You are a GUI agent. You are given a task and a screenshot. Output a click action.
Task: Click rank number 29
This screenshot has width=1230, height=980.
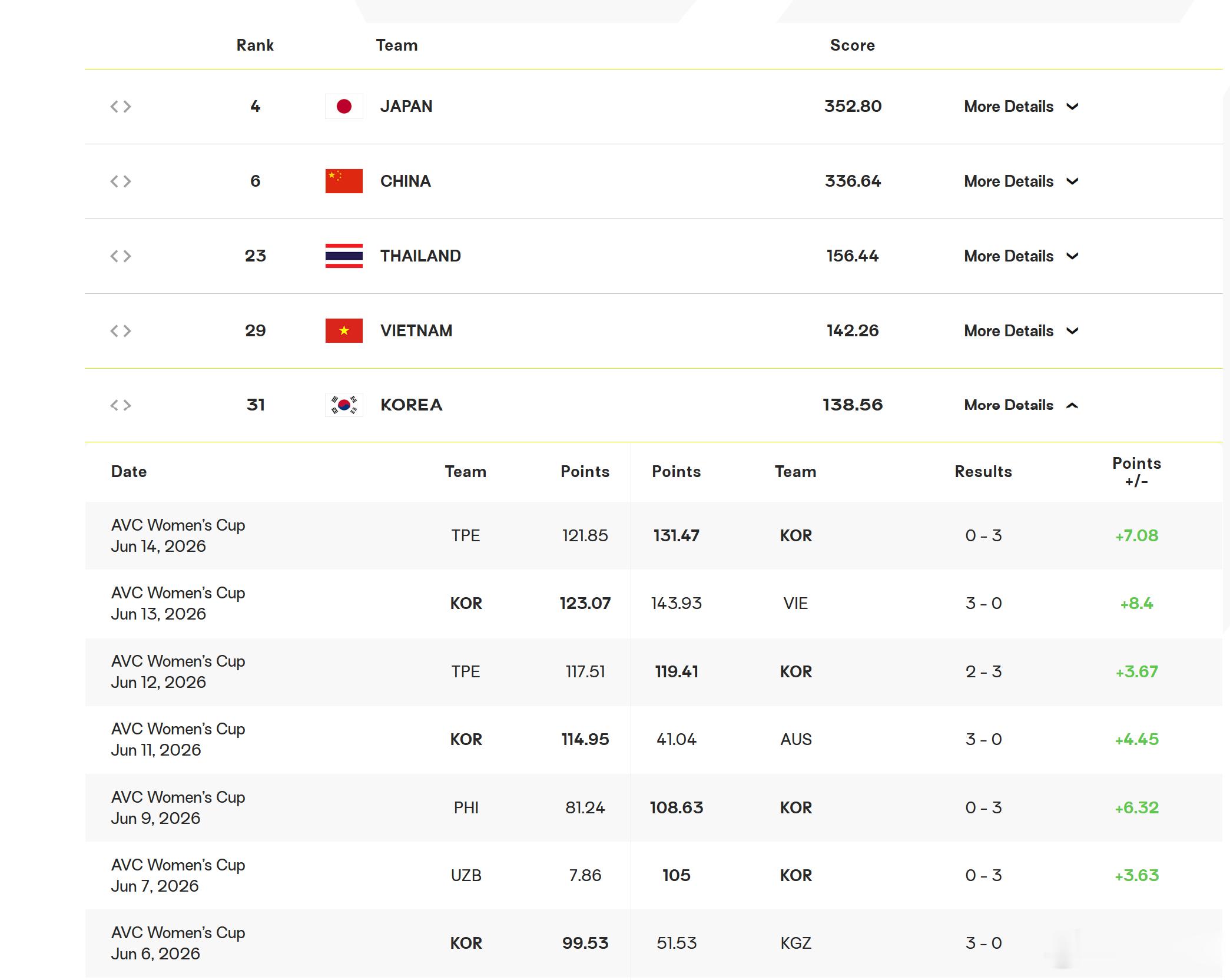[x=255, y=330]
